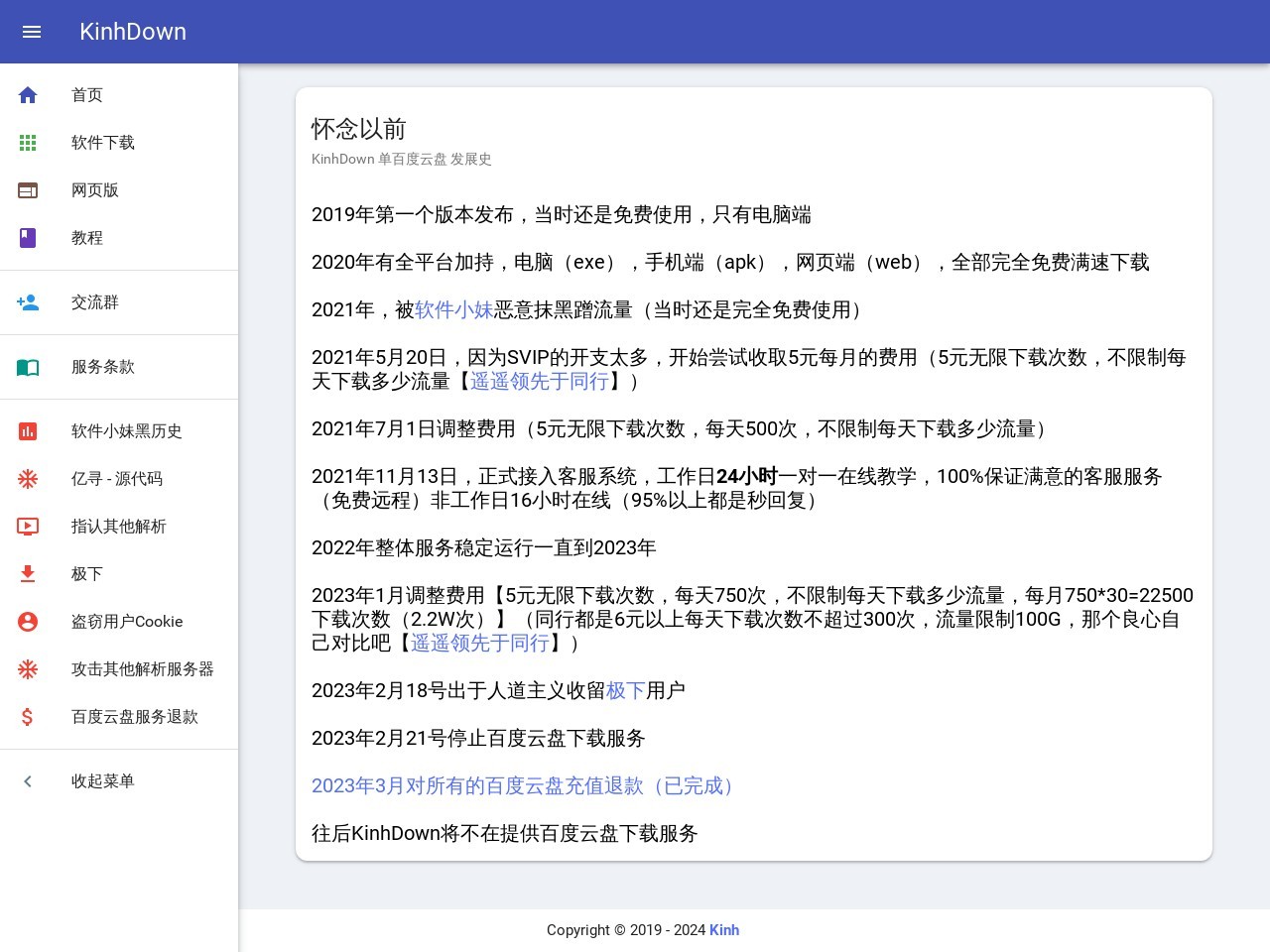
Task: Click the red chart icon for 软件小妹黑历史
Action: click(x=28, y=431)
